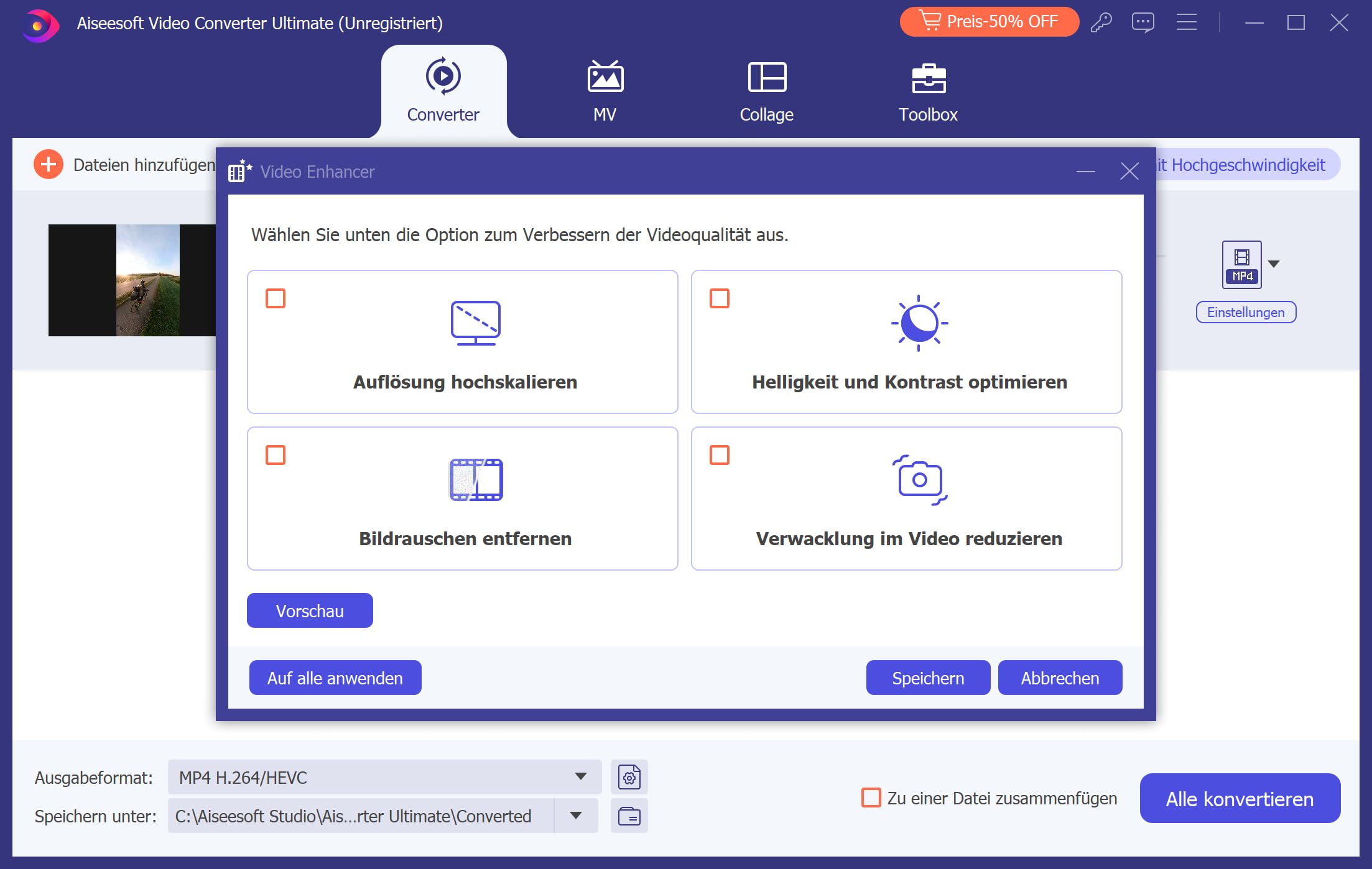Open the feedback chat bubble icon
Screen dimensions: 1372x869
[1143, 22]
